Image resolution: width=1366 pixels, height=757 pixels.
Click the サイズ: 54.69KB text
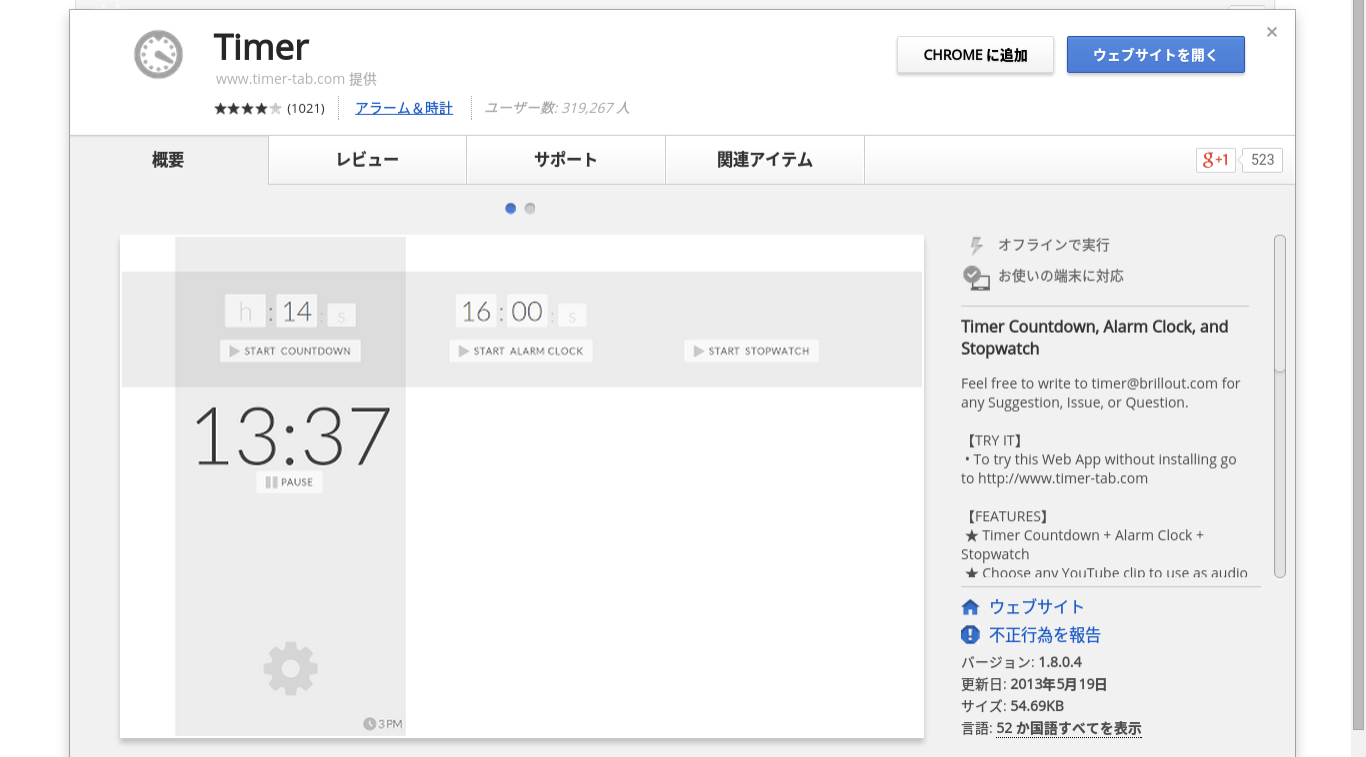(x=1012, y=706)
